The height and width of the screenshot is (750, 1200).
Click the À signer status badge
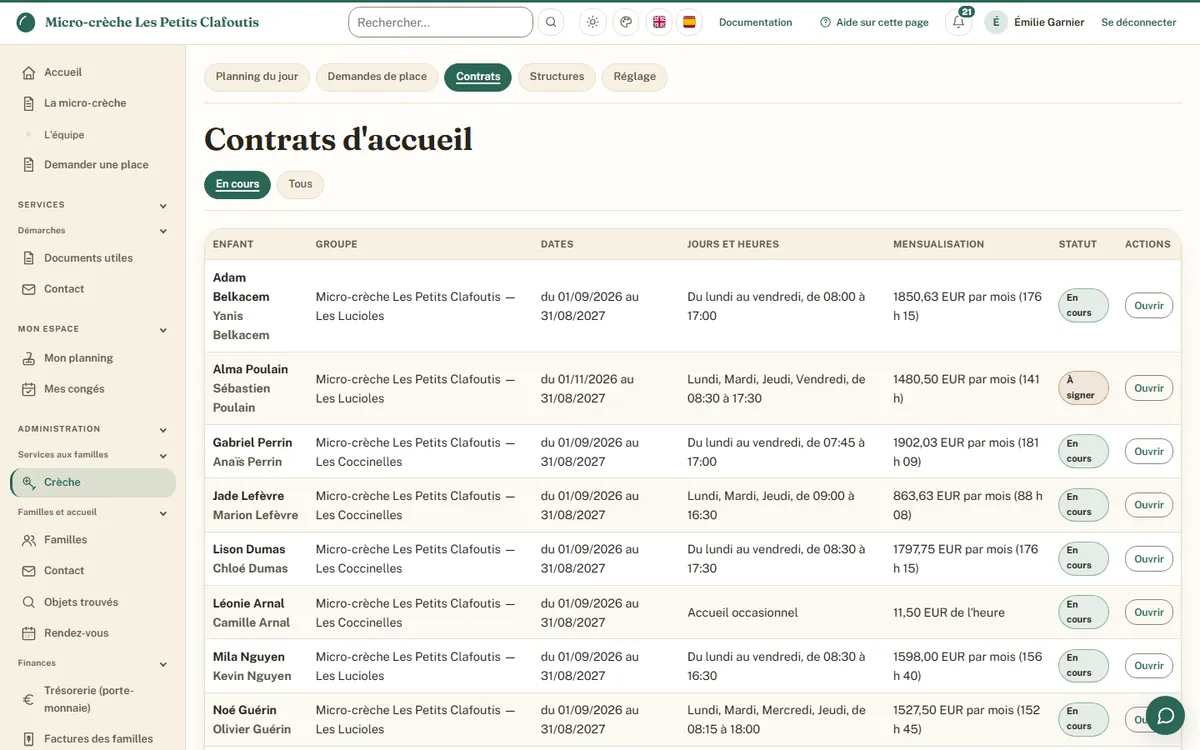(1084, 388)
